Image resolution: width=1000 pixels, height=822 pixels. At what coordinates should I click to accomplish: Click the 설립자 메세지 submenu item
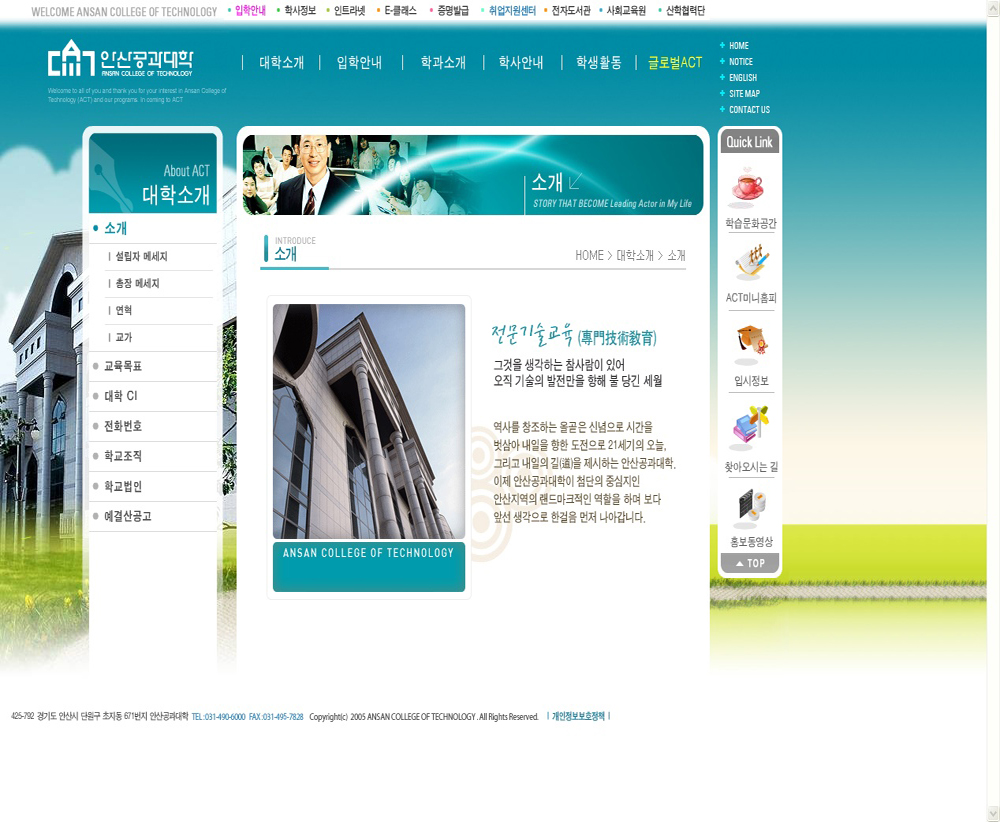141,257
